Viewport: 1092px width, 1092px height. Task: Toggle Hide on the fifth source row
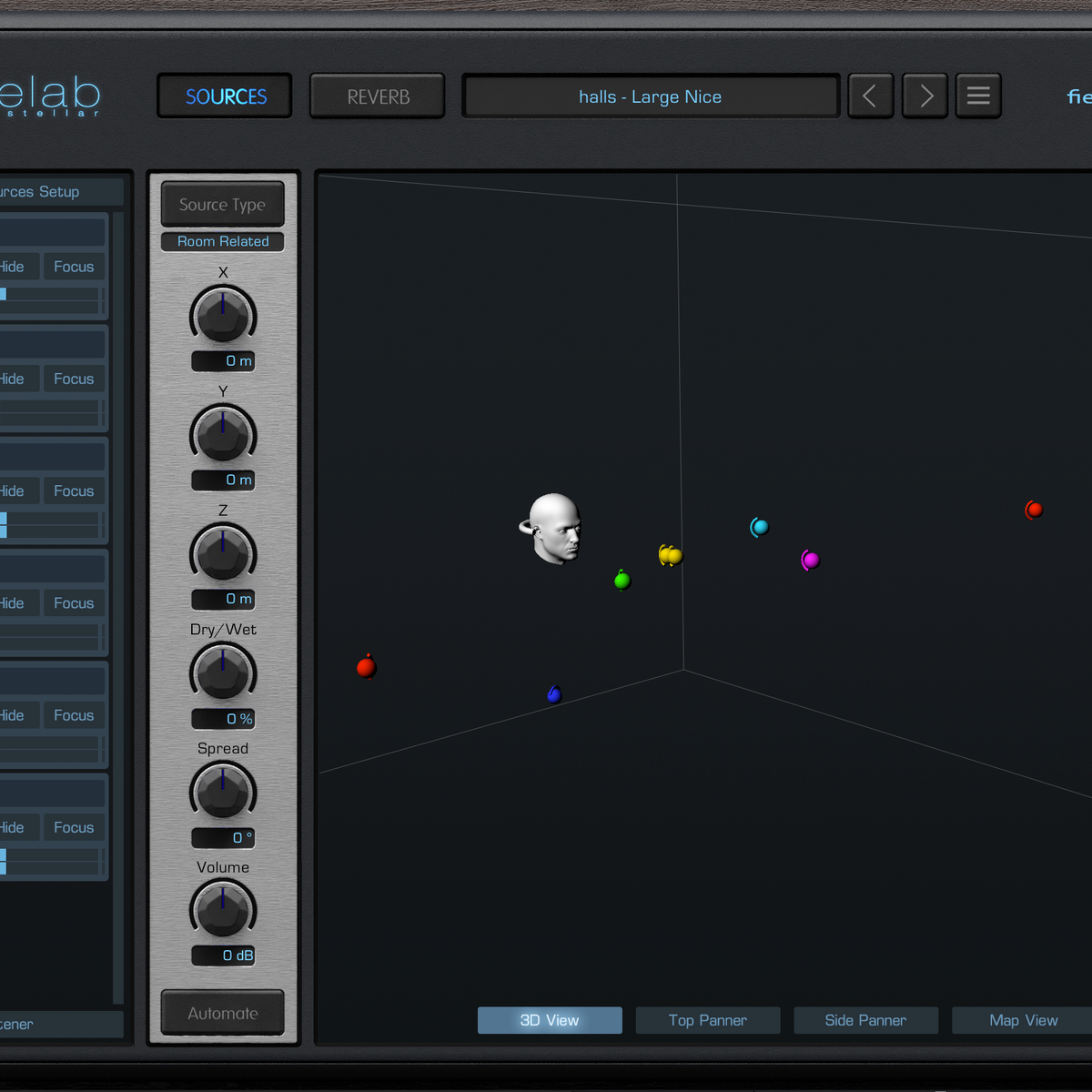(x=17, y=715)
